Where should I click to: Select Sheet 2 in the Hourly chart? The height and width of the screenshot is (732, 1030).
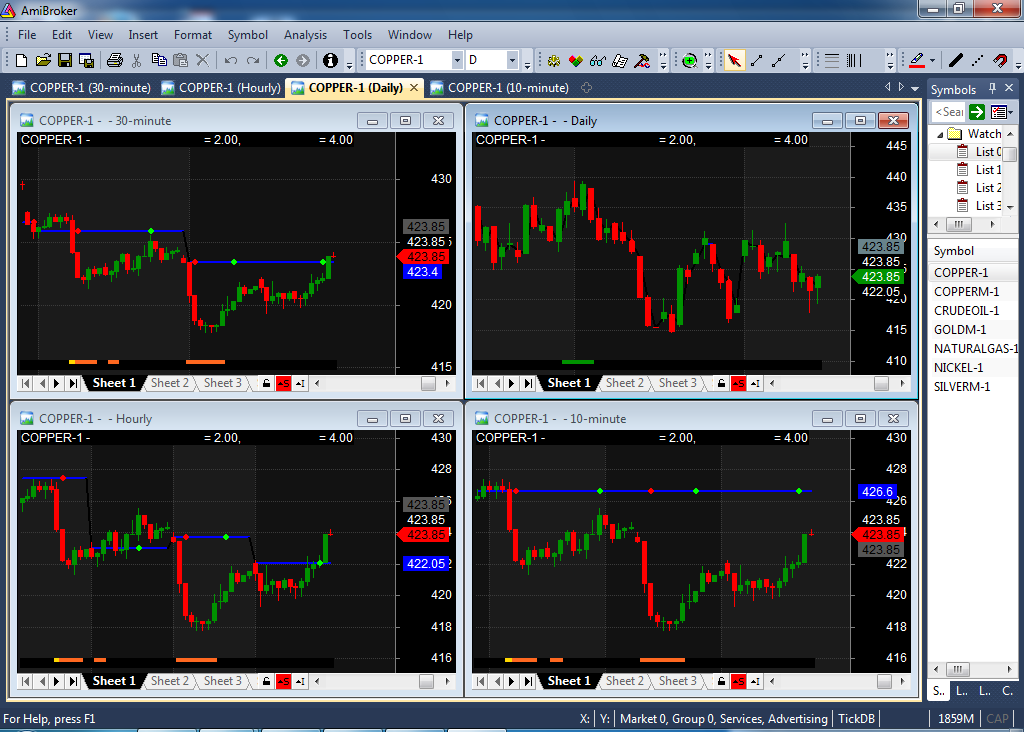pos(169,681)
